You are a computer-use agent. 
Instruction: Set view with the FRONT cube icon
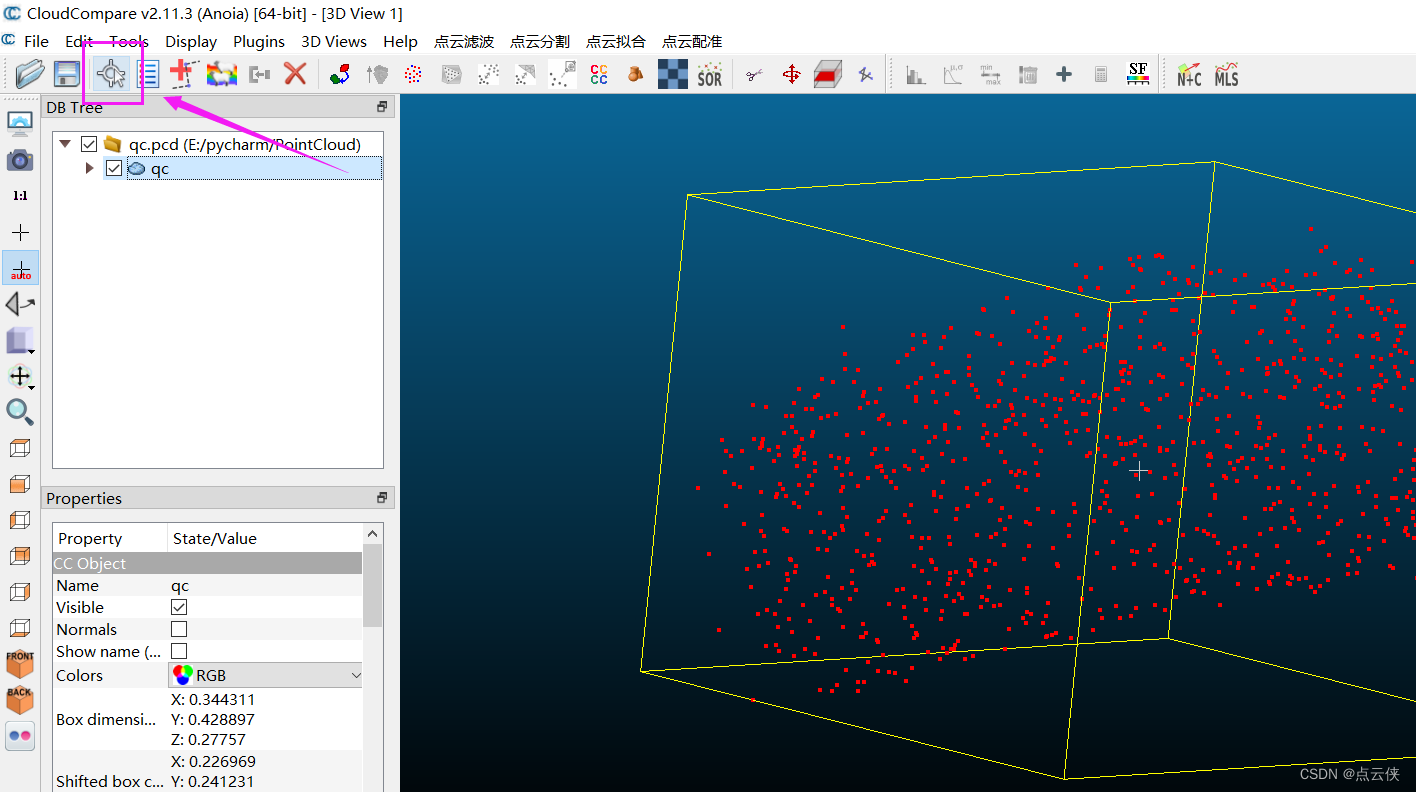[x=20, y=663]
